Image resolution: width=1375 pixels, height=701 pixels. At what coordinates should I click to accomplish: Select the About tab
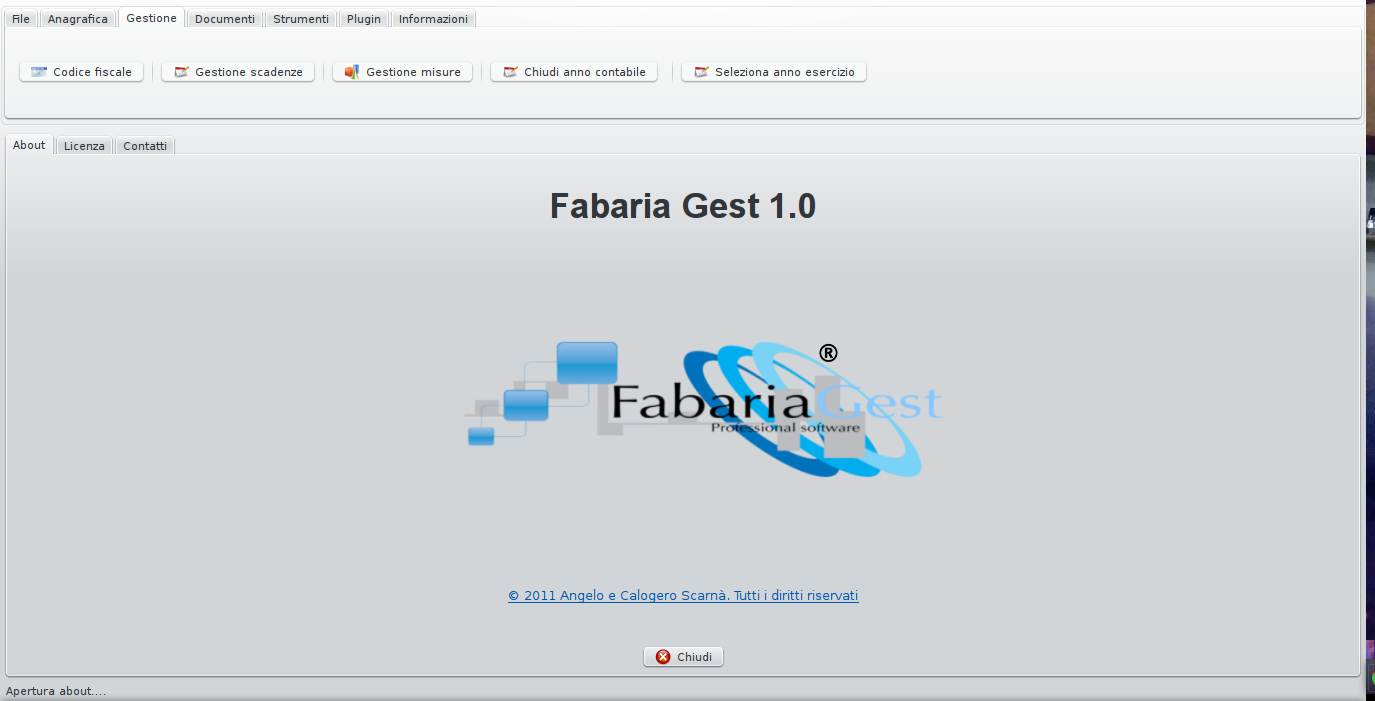point(29,145)
